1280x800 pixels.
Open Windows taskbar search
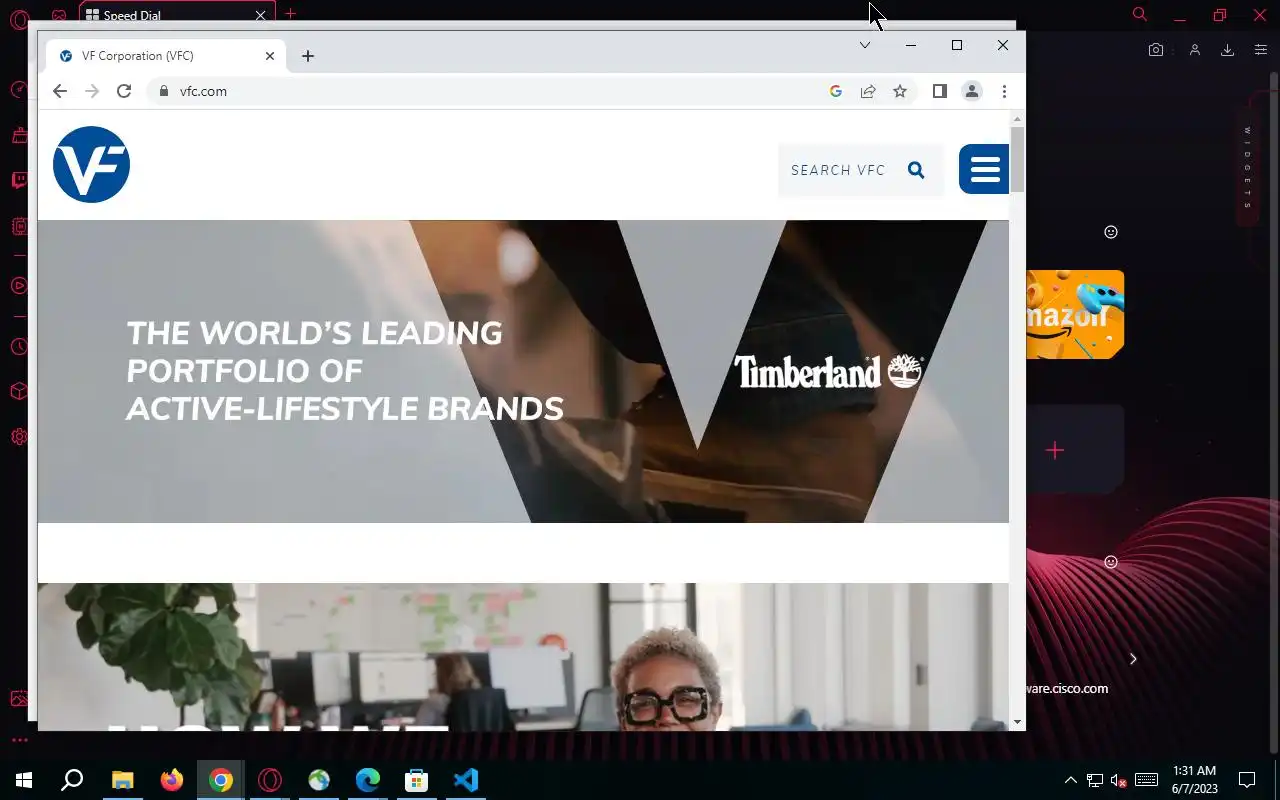(x=72, y=780)
